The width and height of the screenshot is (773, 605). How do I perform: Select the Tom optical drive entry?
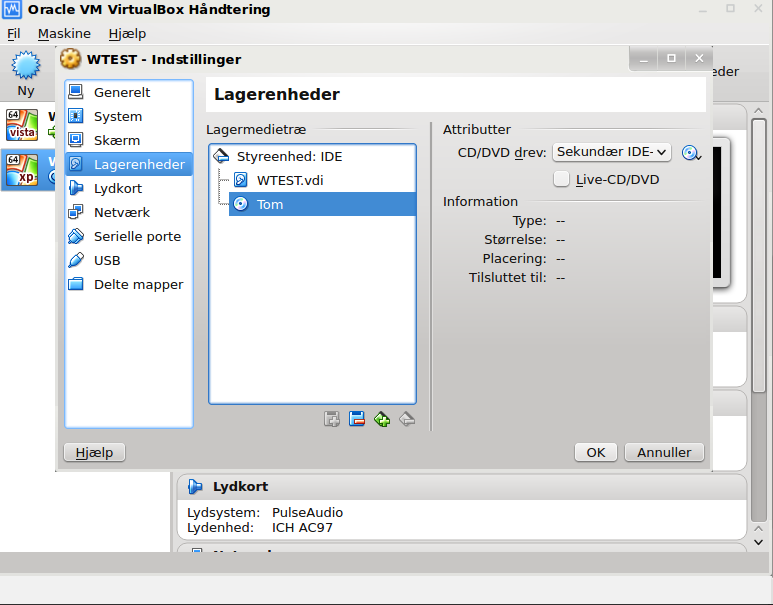(x=322, y=204)
